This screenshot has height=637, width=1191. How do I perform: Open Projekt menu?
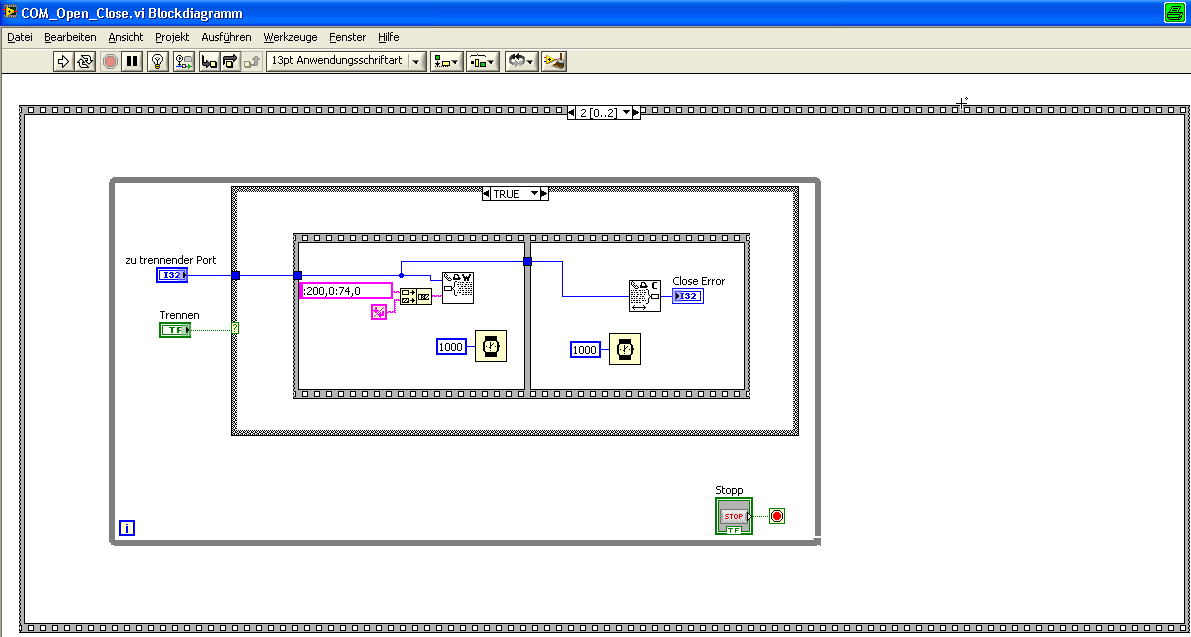[x=172, y=36]
